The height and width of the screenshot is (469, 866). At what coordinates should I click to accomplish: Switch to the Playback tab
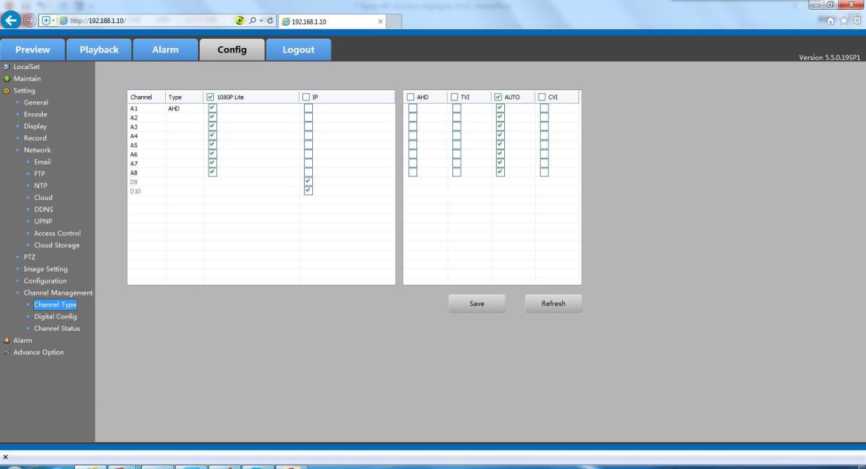(99, 50)
